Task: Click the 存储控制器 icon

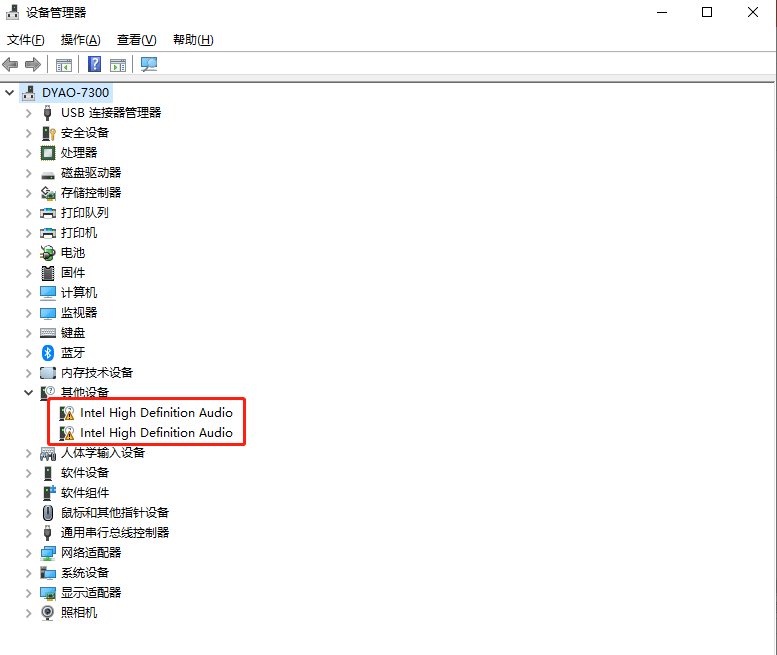Action: pos(48,193)
